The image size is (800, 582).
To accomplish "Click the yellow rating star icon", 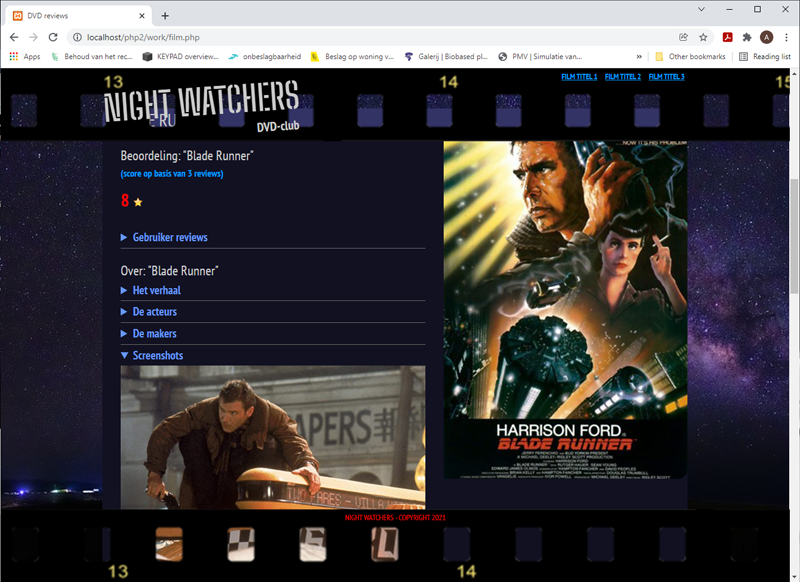I will point(138,203).
